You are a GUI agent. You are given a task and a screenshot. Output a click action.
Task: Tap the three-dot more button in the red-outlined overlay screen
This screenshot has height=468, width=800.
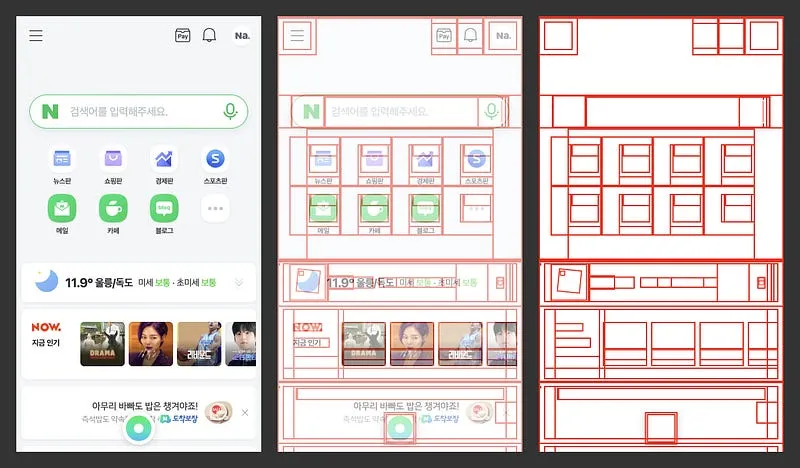(x=477, y=208)
